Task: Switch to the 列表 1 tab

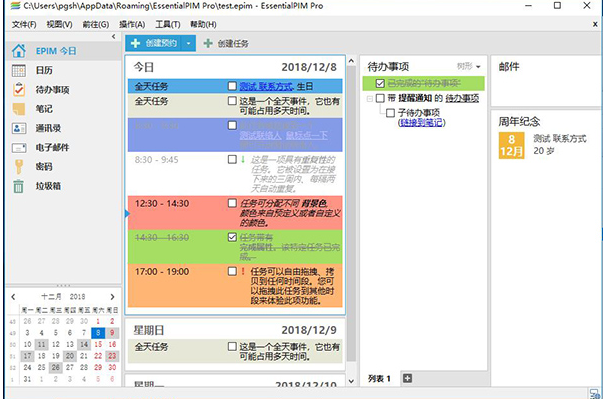Action: (x=379, y=379)
